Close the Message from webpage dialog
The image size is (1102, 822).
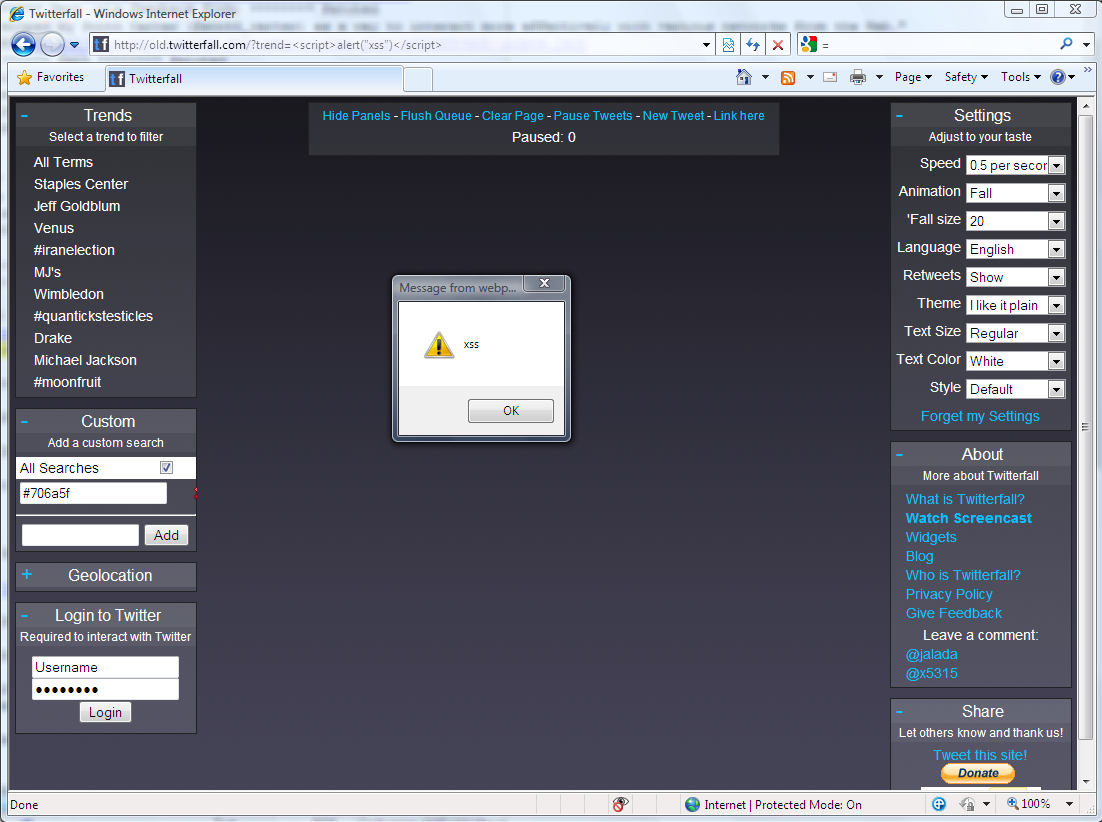(544, 283)
